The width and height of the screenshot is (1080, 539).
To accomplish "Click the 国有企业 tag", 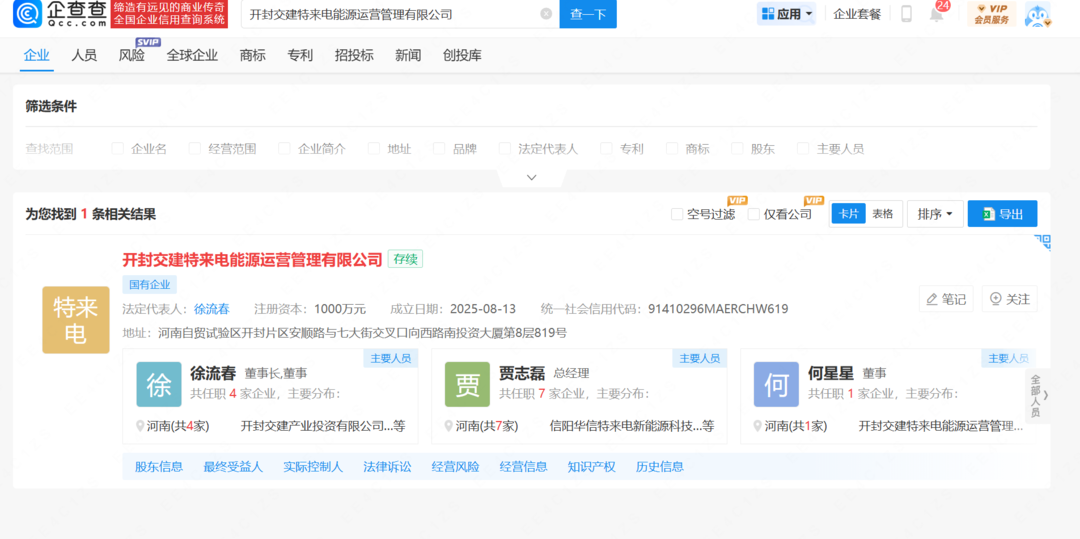I will pos(149,284).
